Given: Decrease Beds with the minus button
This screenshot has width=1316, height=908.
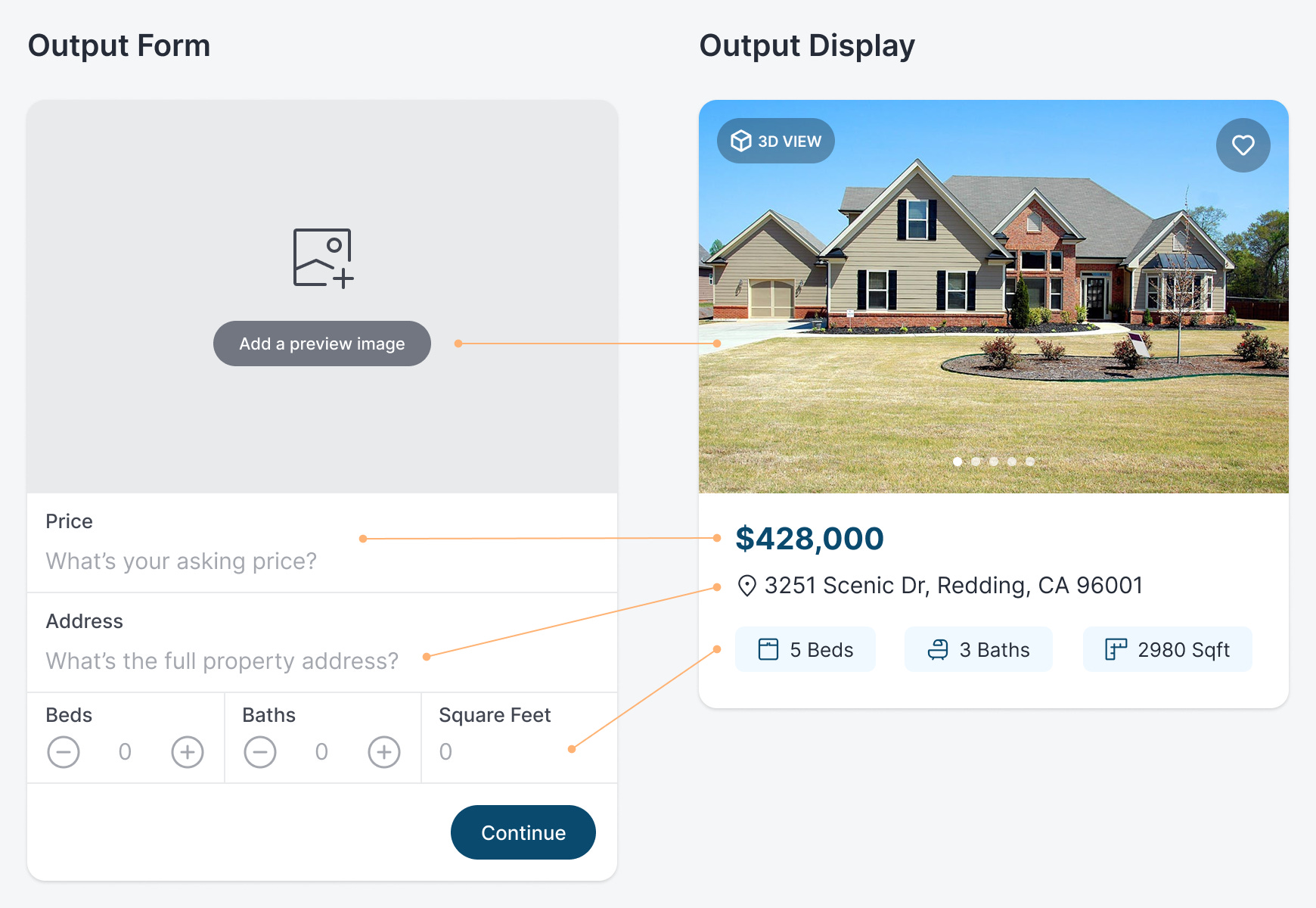Looking at the screenshot, I should click(64, 752).
